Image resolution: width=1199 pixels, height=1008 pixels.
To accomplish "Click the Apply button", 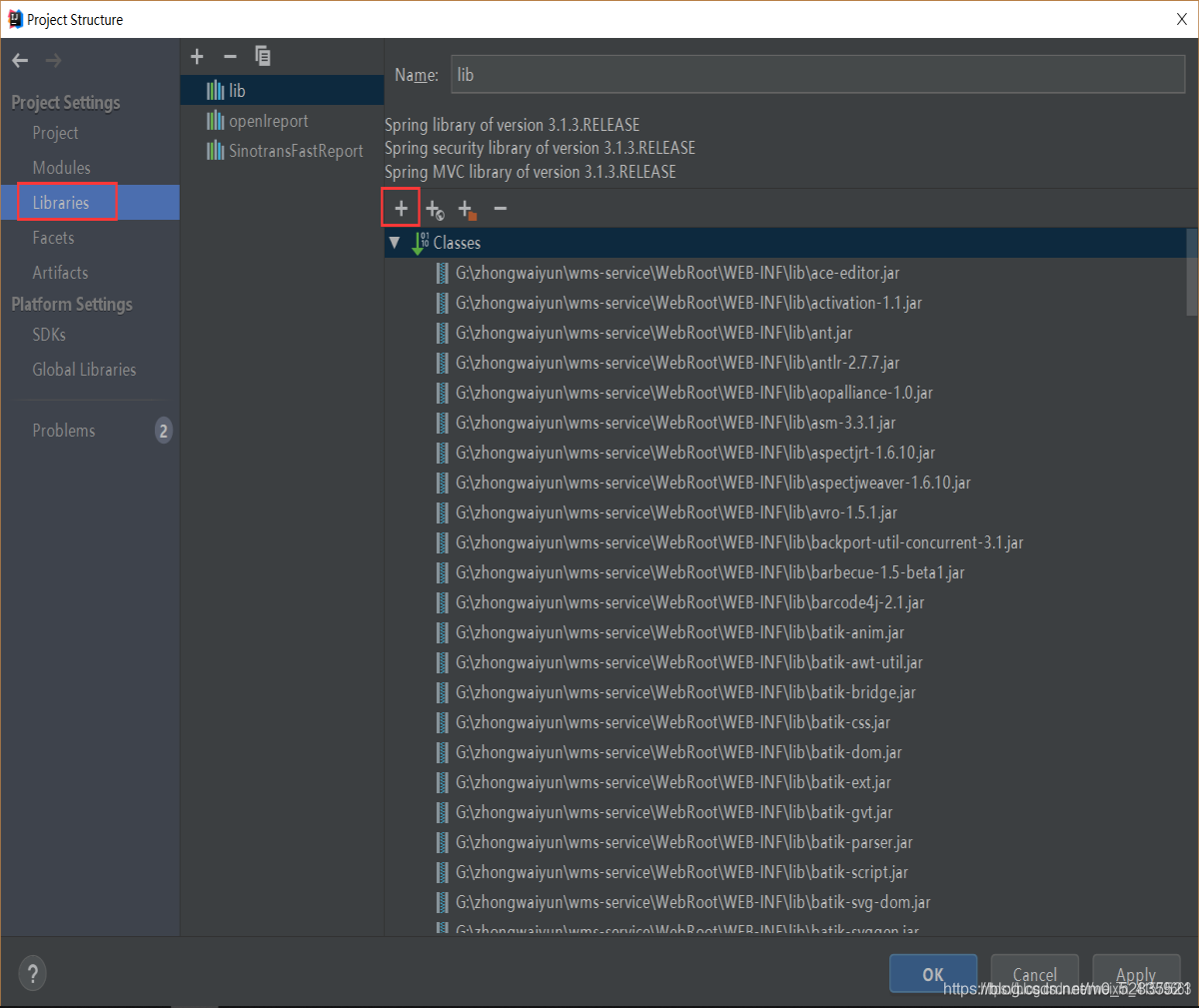I will click(1136, 974).
